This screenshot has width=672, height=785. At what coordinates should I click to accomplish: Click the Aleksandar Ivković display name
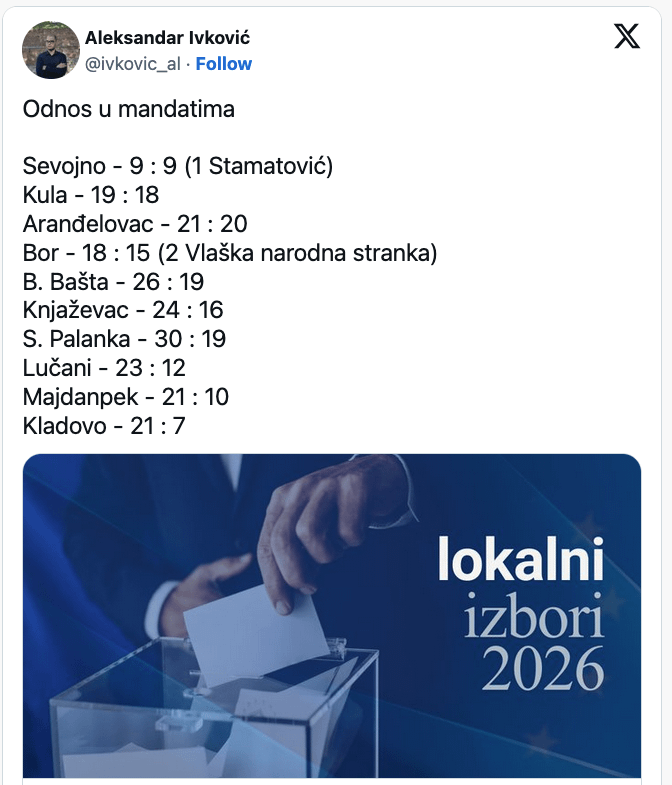(167, 38)
